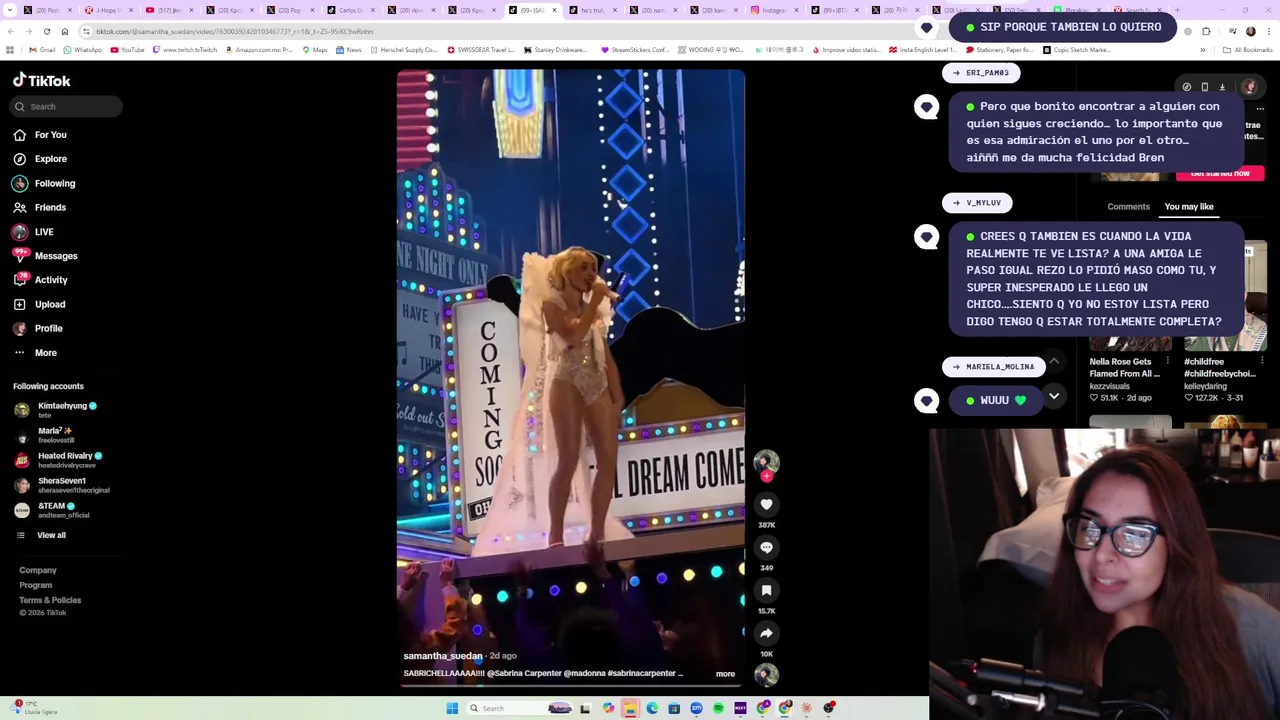Viewport: 1280px width, 720px height.
Task: Open the Activity notifications
Action: (41, 280)
